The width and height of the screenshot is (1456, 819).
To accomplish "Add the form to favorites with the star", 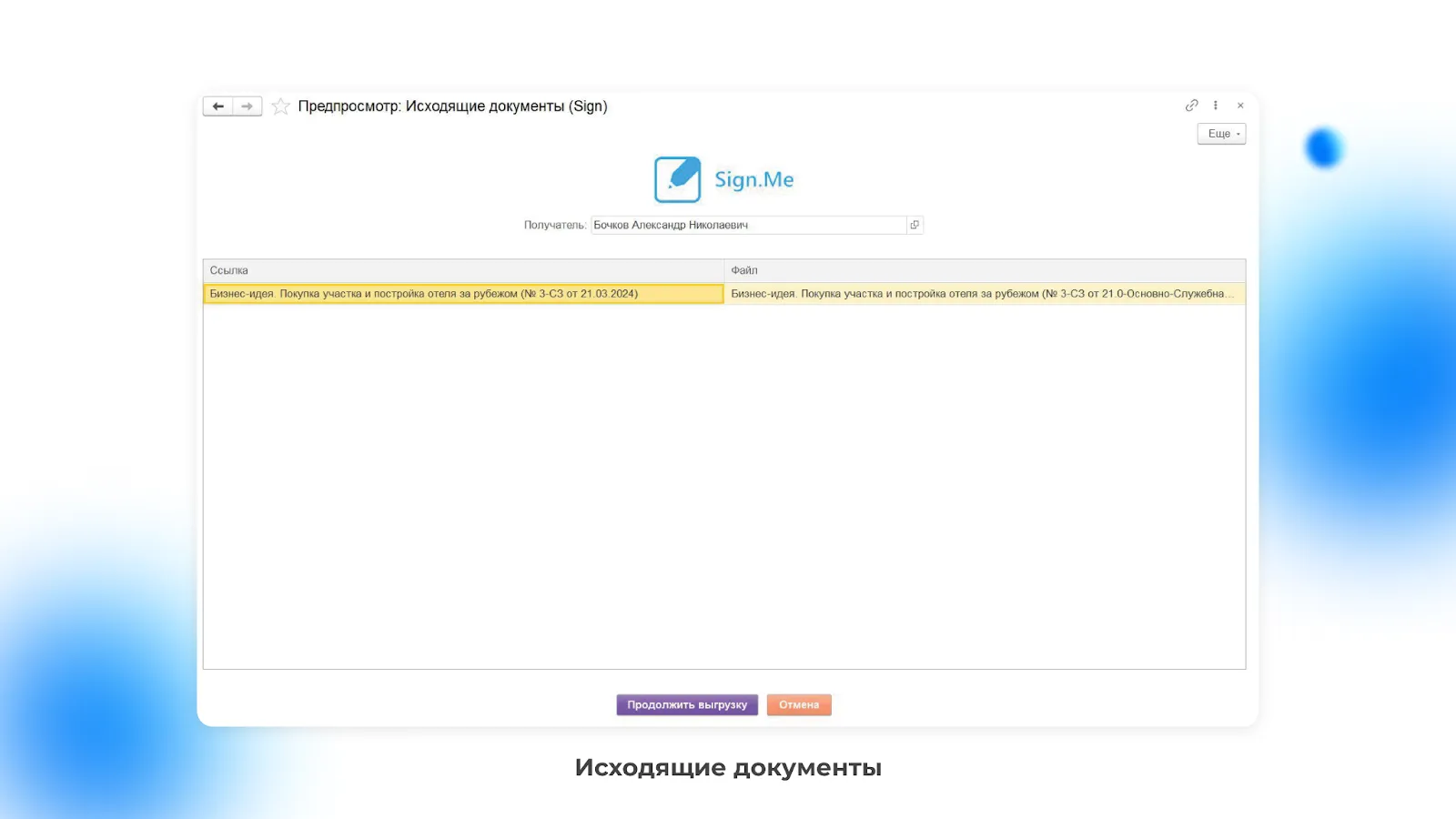I will (x=281, y=106).
